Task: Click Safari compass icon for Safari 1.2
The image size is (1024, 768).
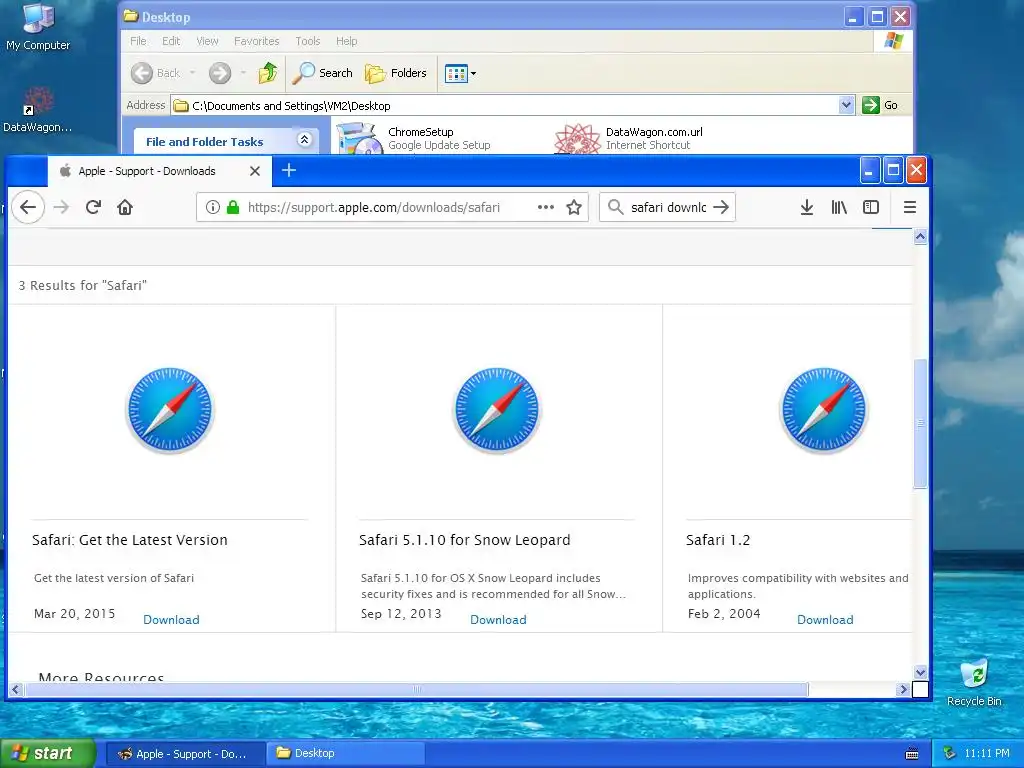Action: 824,409
